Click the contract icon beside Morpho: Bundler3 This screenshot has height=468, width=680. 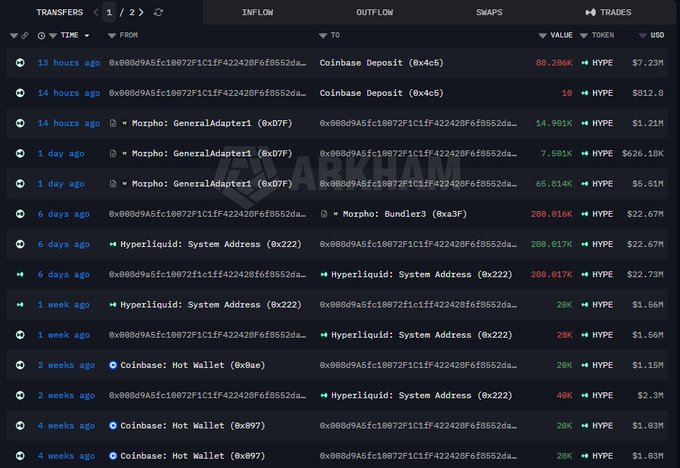coord(324,214)
